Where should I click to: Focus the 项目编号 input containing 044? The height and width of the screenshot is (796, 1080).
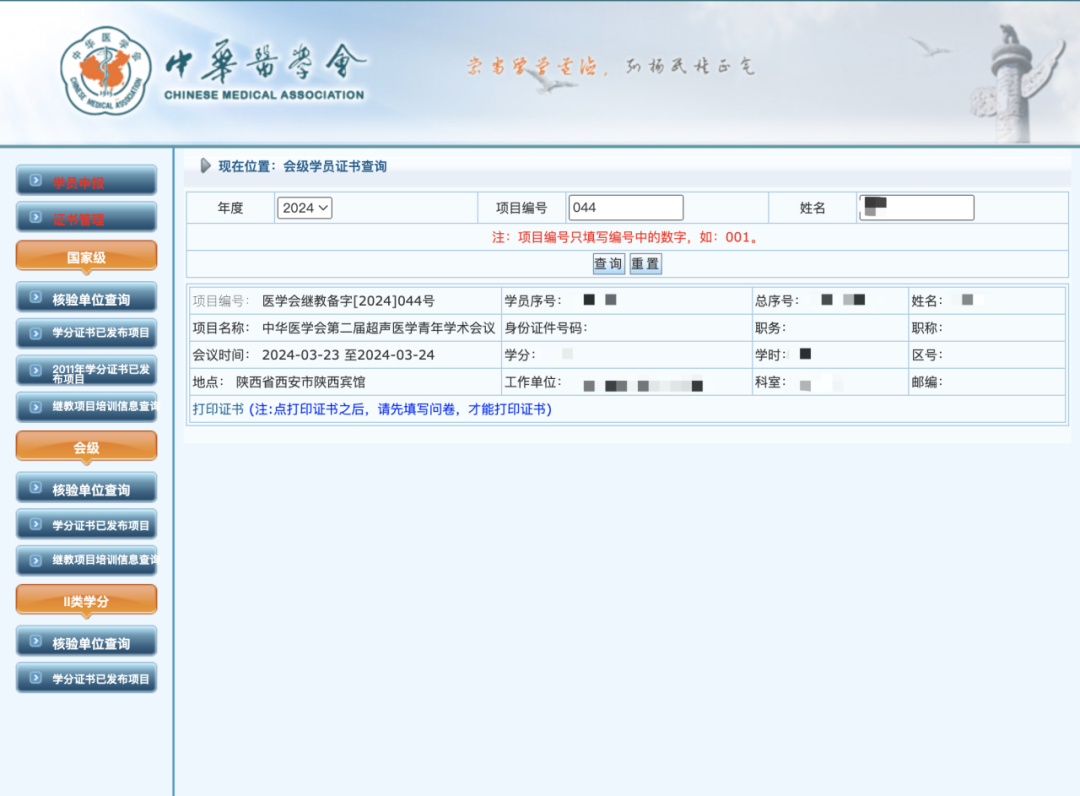625,207
